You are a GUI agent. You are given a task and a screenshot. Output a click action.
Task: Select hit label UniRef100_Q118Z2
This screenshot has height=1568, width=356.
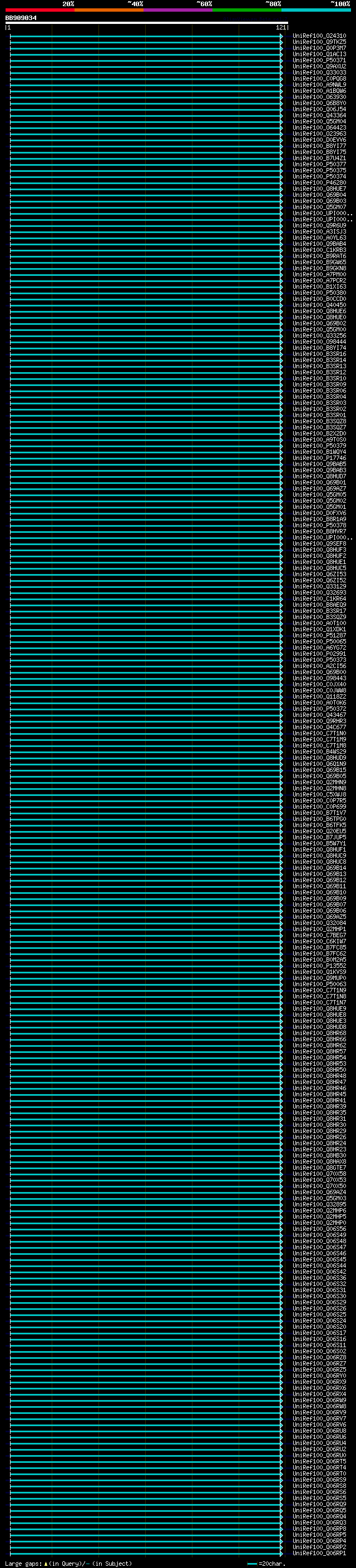tap(319, 696)
